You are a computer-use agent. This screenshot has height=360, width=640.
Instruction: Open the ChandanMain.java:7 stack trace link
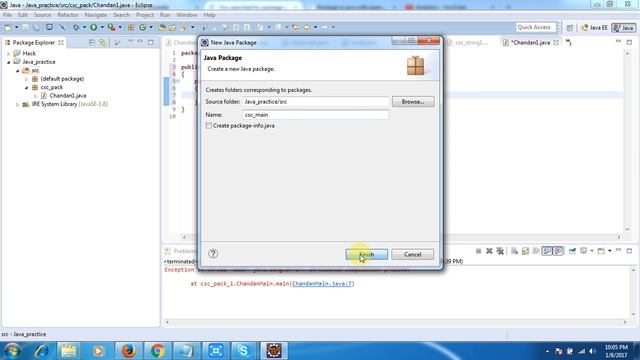[322, 284]
